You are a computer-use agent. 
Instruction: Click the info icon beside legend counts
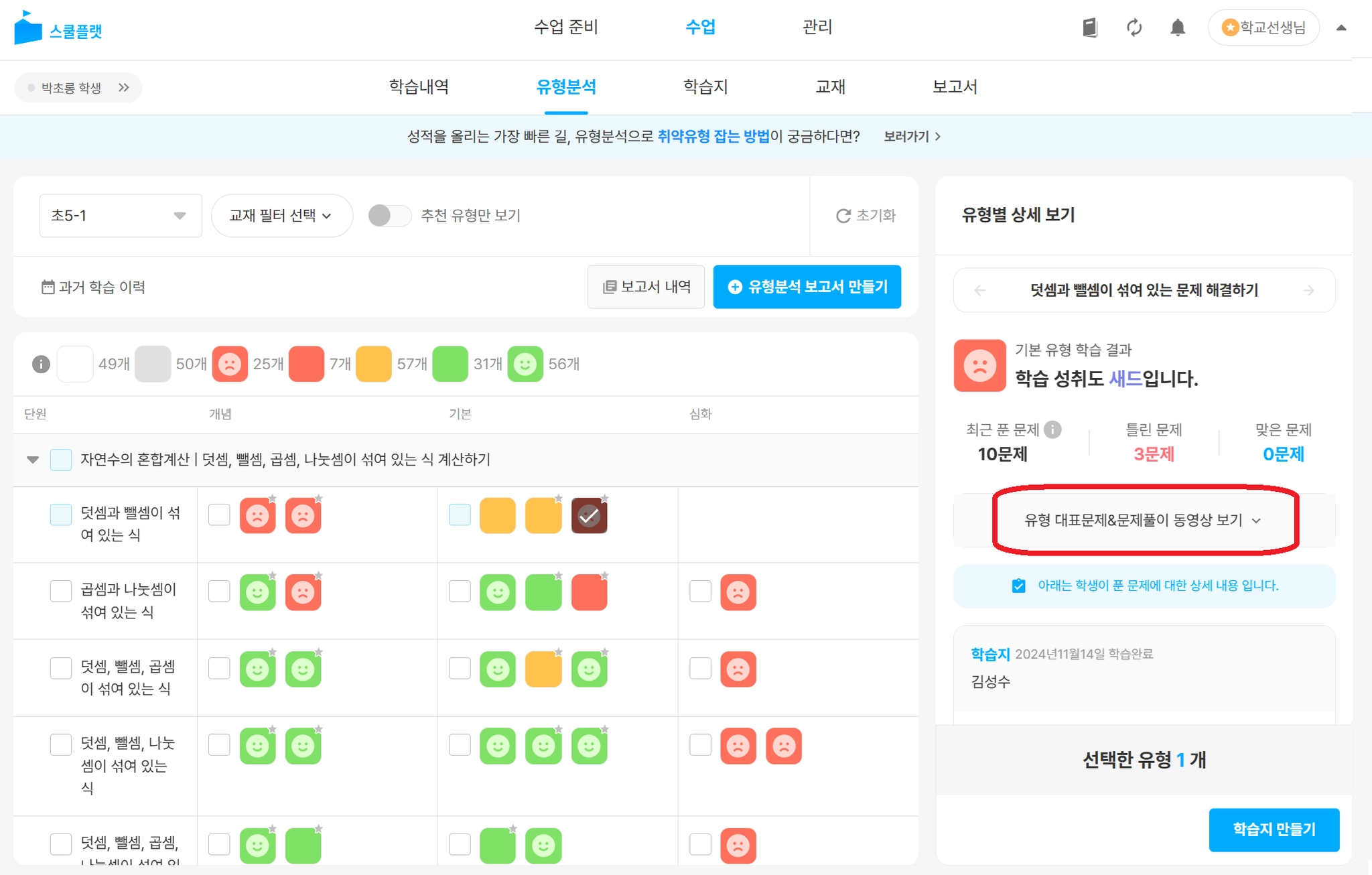click(x=41, y=364)
